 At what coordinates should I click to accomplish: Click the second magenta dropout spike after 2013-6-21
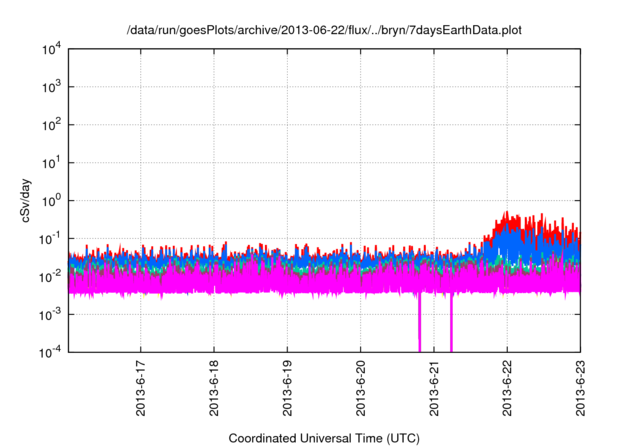451,322
